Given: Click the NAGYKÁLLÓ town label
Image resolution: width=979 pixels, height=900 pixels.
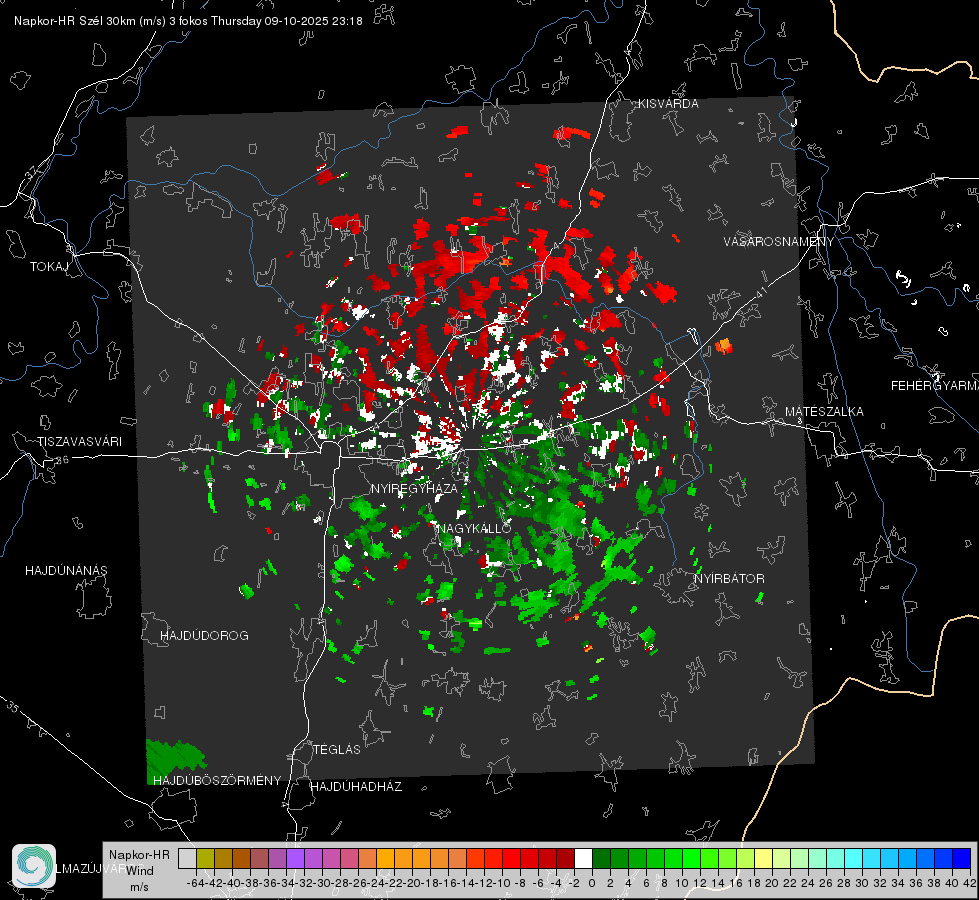Looking at the screenshot, I should pyautogui.click(x=475, y=528).
